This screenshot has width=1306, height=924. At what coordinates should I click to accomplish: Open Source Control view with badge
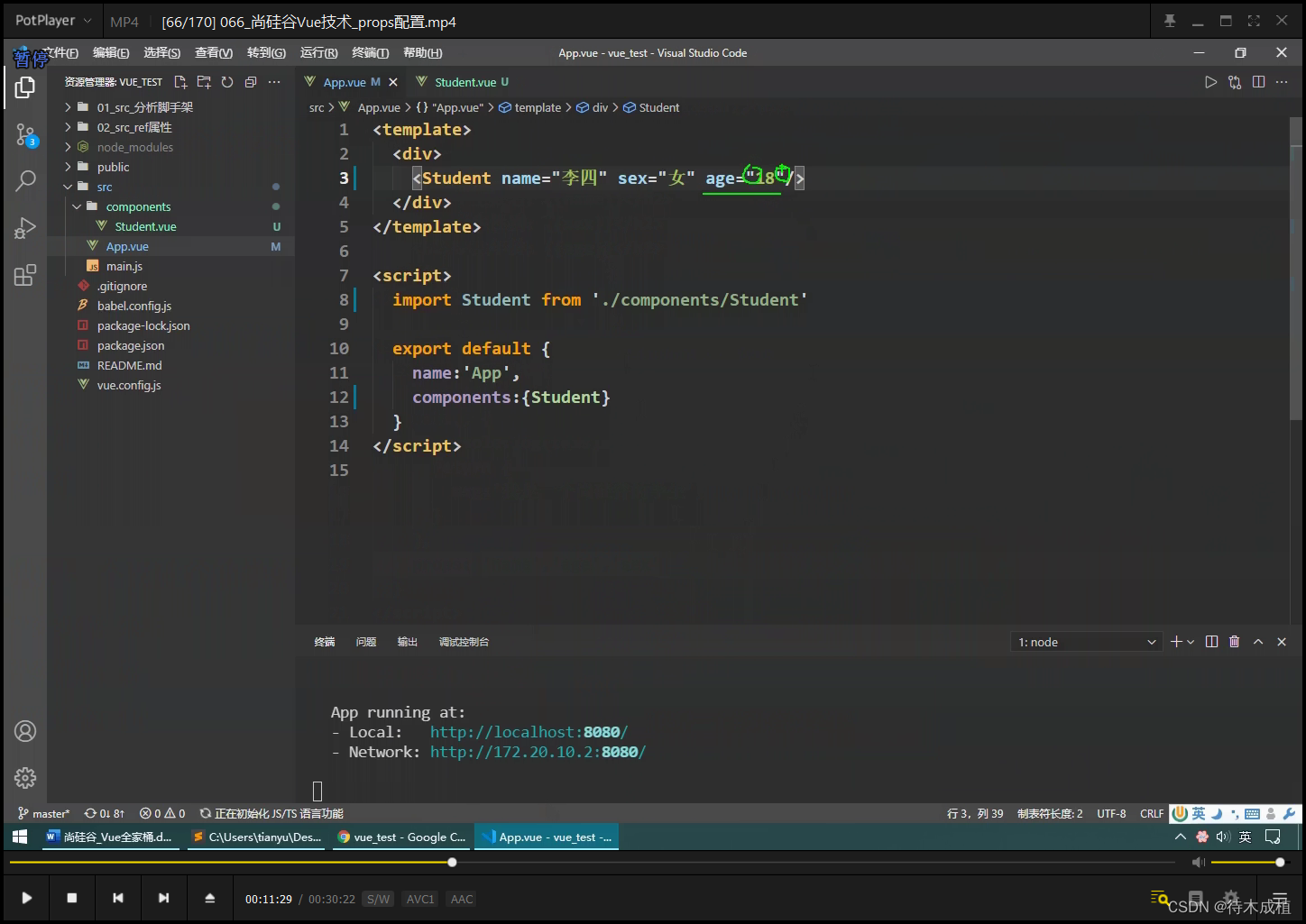click(25, 136)
